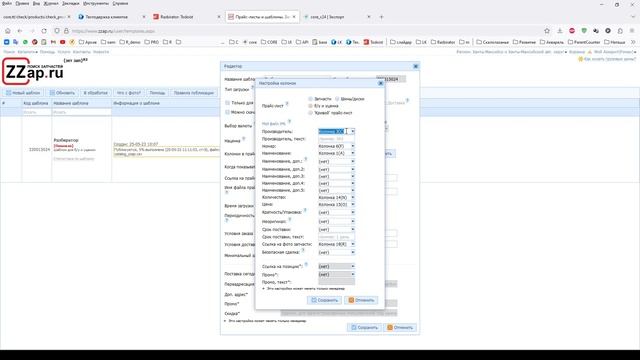The image size is (640, 360).
Task: Open the Цена column dropdown
Action: tap(353, 204)
